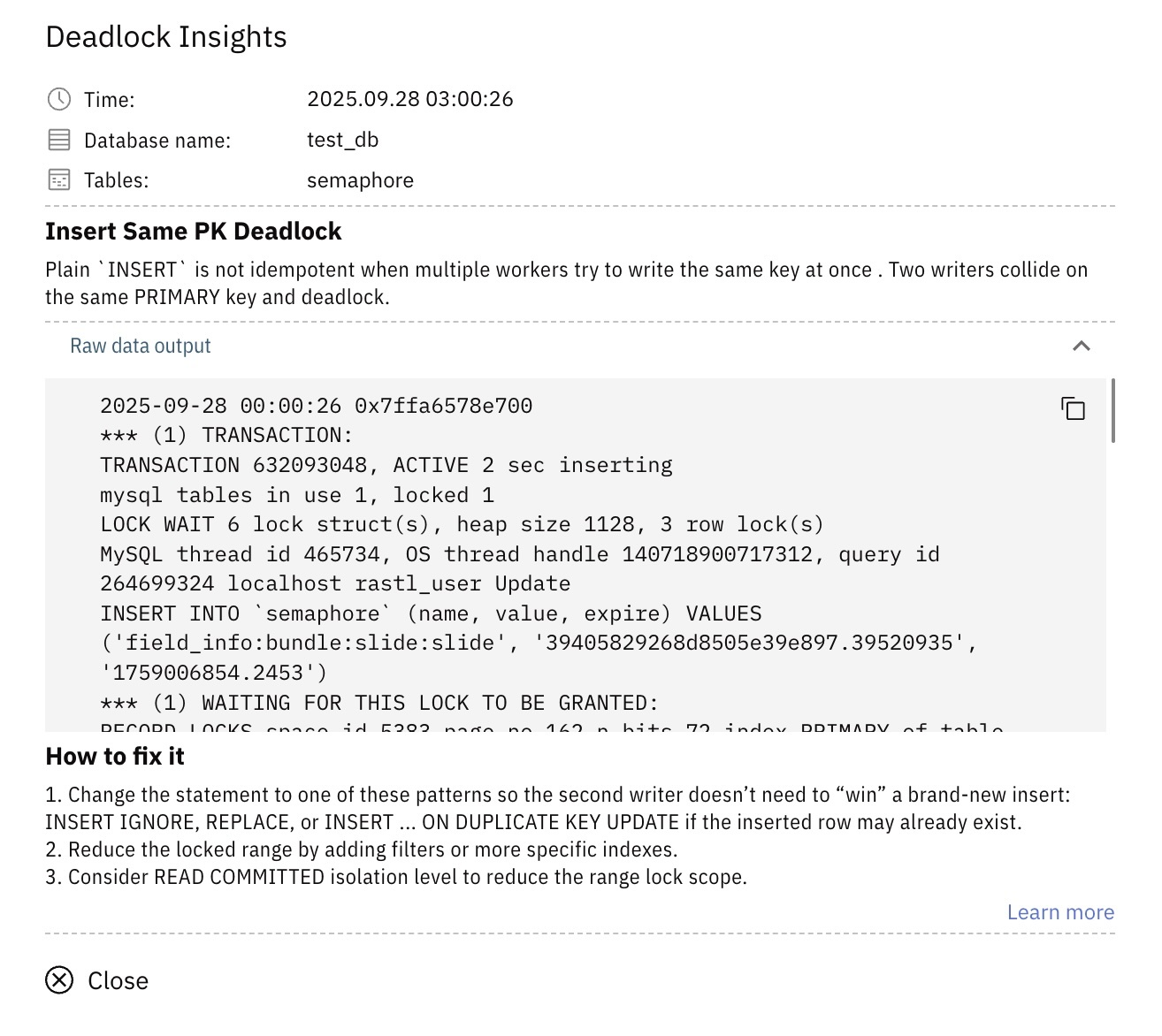Click the How to fix it section header
Viewport: 1162px width, 1036px height.
point(114,756)
